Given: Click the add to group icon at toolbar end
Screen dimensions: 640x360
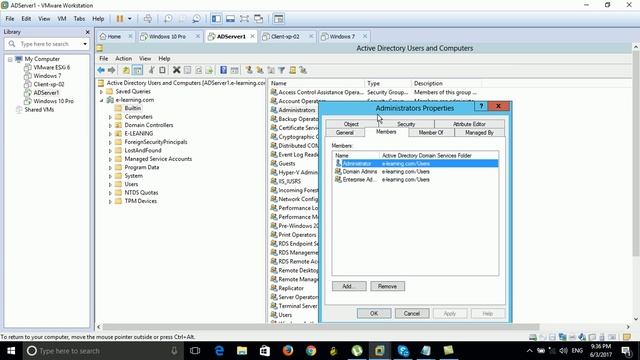Looking at the screenshot, I should [303, 70].
